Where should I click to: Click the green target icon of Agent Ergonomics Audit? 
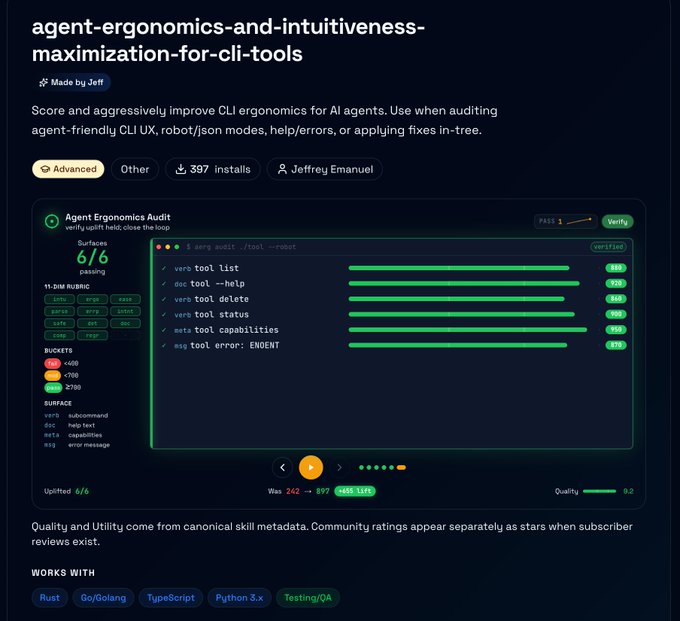pos(52,222)
